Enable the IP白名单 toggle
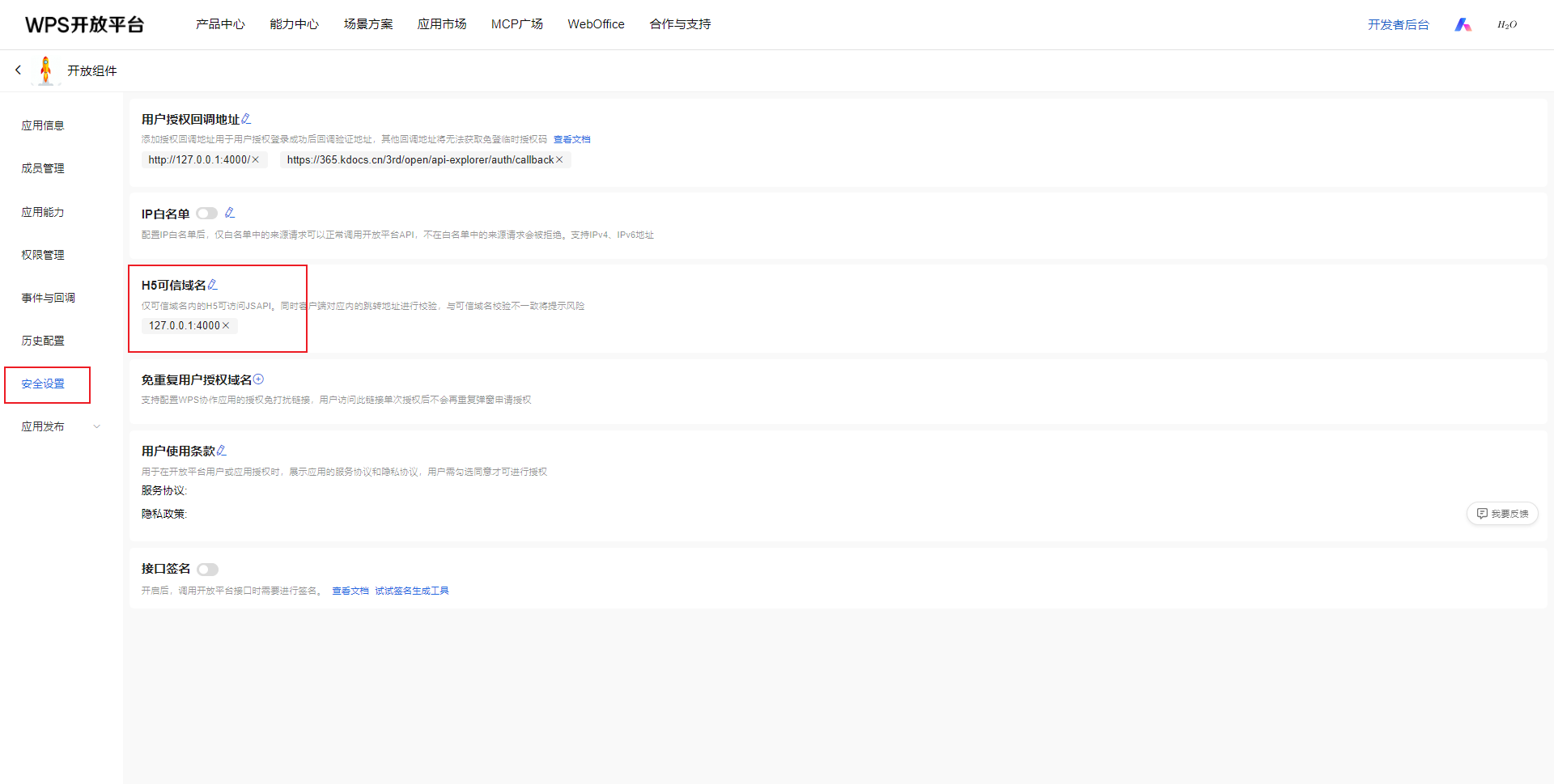Screen dimensions: 1554x784 206,214
